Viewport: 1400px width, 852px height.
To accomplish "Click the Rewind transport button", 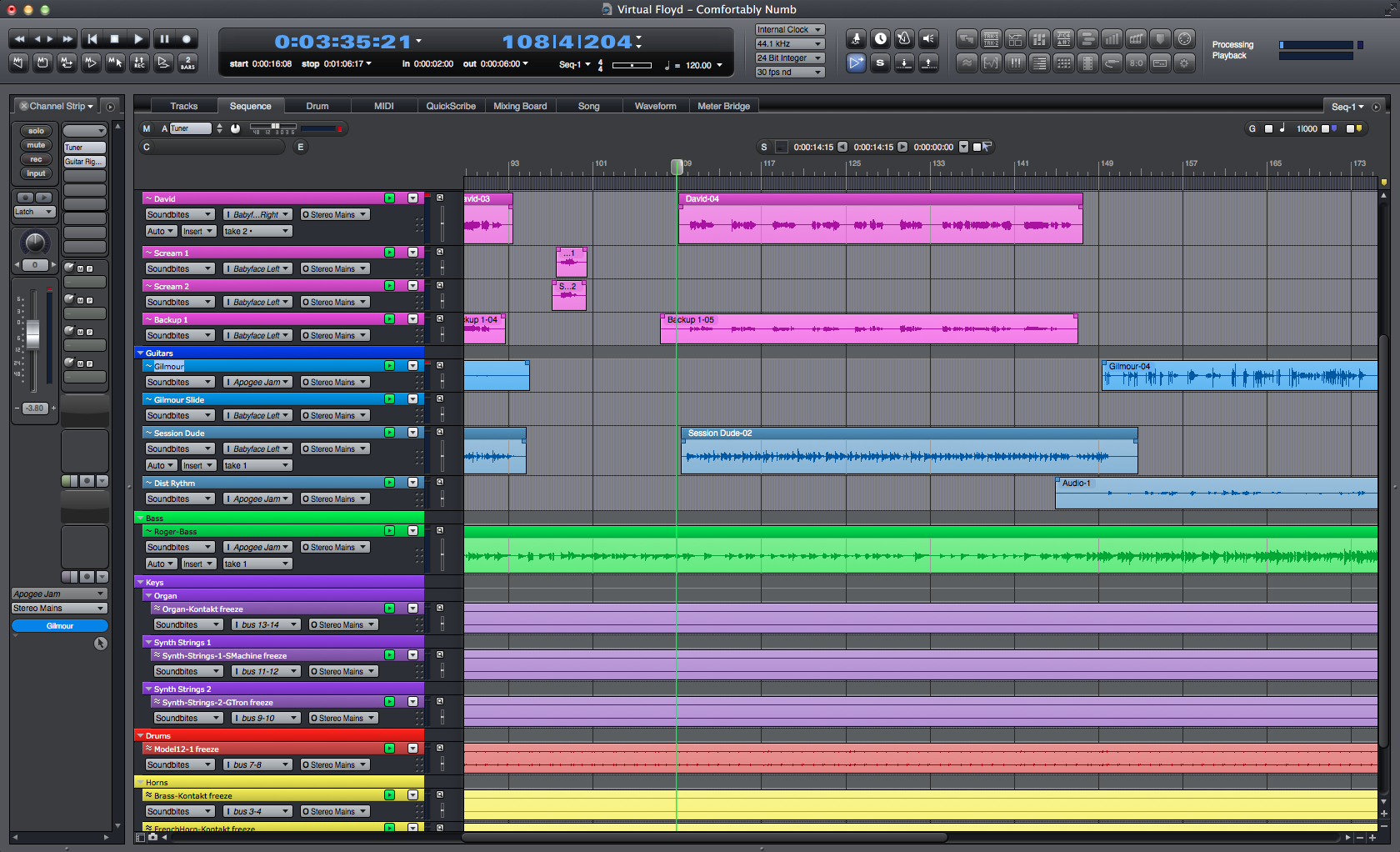I will click(19, 38).
